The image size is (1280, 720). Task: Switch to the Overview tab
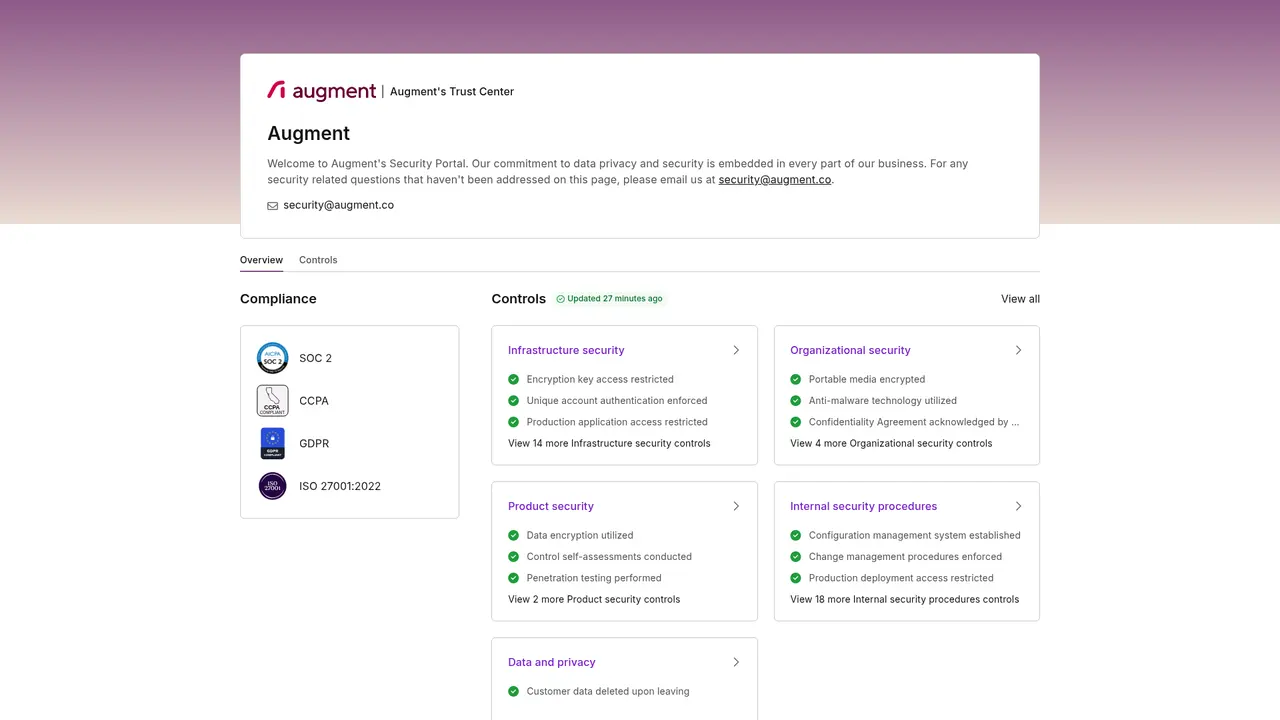click(261, 260)
